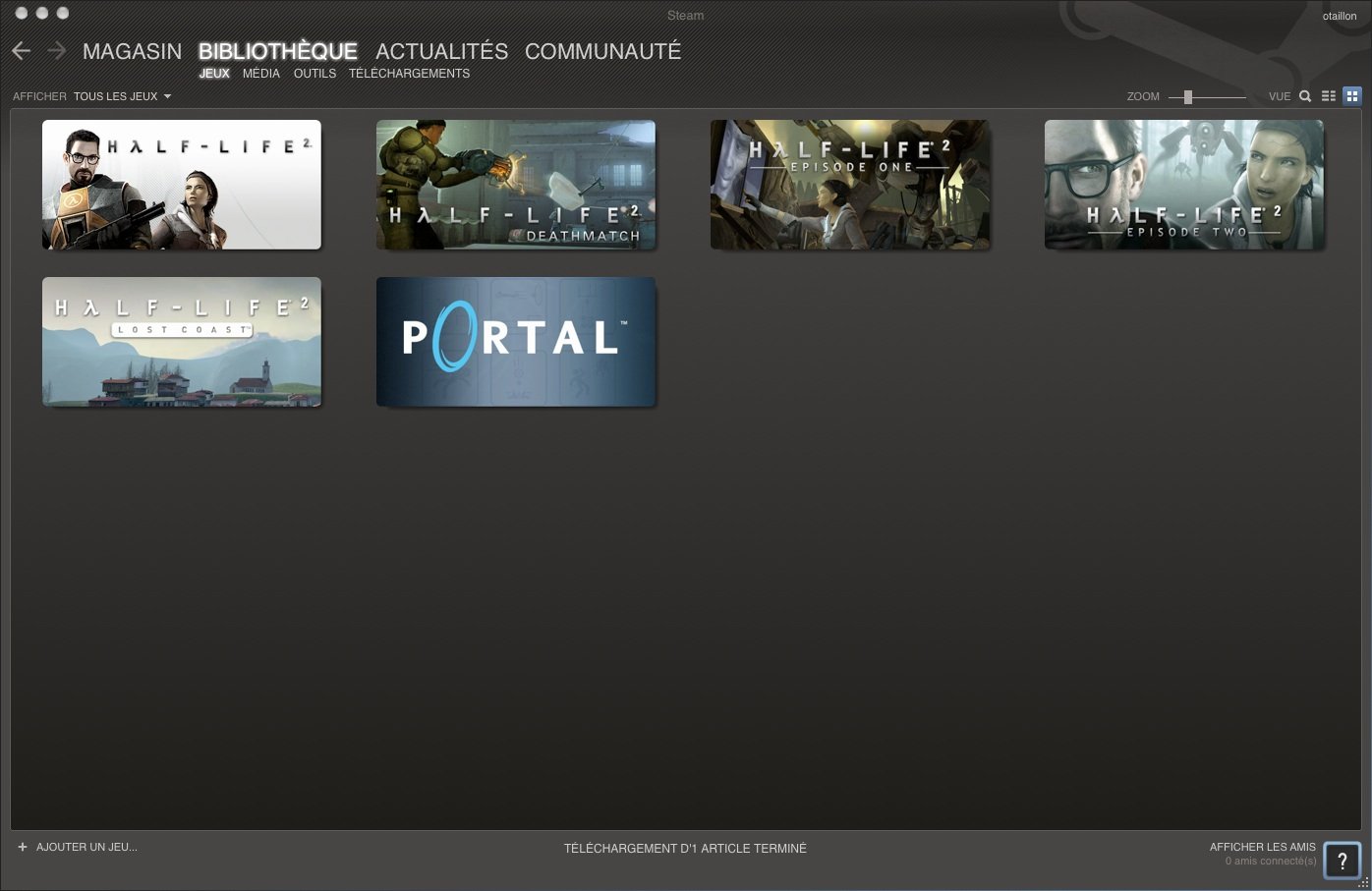This screenshot has width=1372, height=891.
Task: Click TÉLÉCHARGEMENT D'1 ARTICLE TERMINÉ status
Action: tap(685, 849)
